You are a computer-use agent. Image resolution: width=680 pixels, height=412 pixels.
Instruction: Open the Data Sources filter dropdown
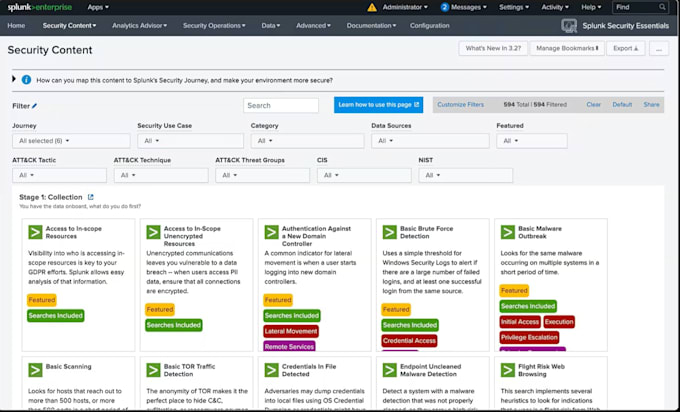click(x=430, y=141)
